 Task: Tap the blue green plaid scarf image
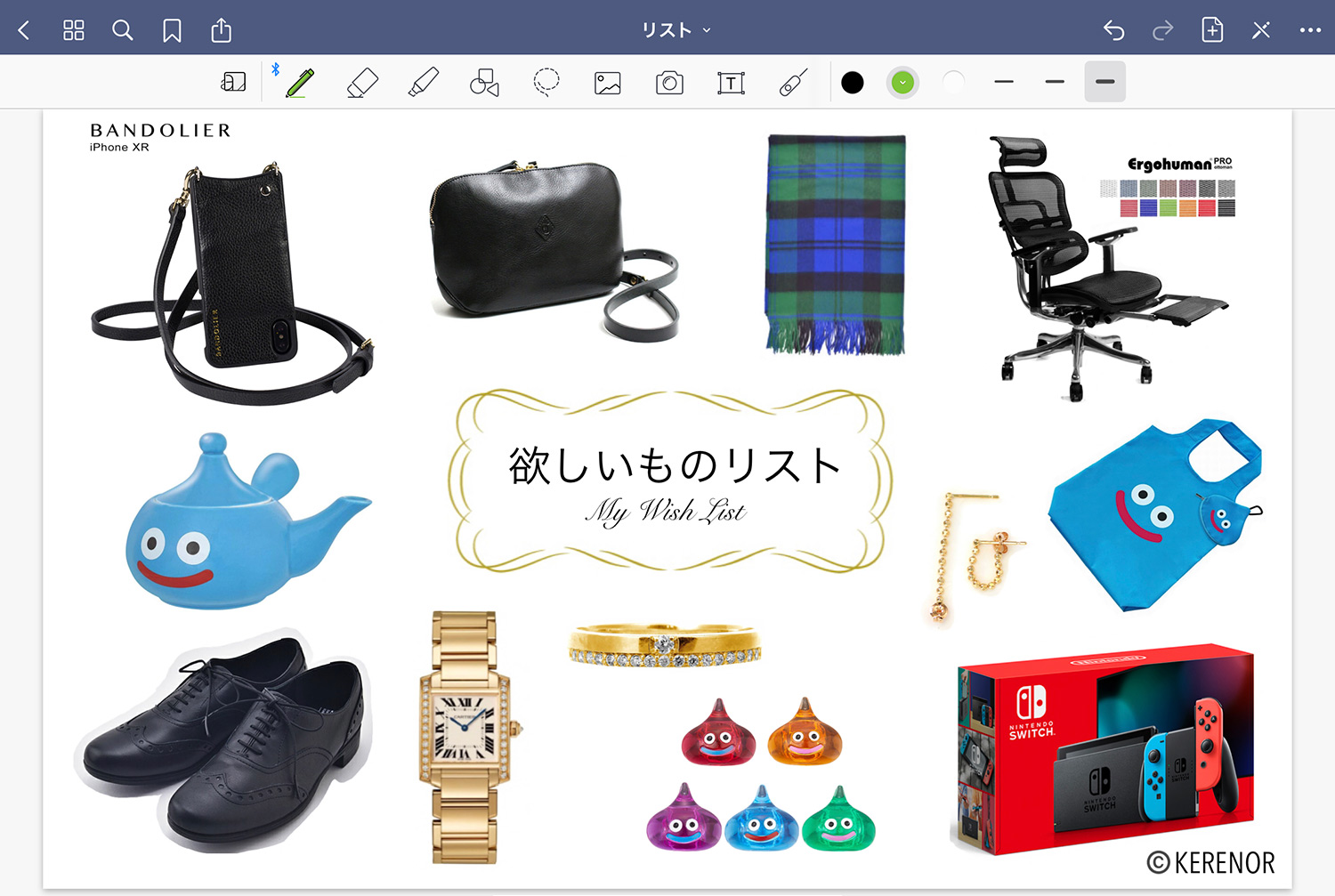[836, 245]
